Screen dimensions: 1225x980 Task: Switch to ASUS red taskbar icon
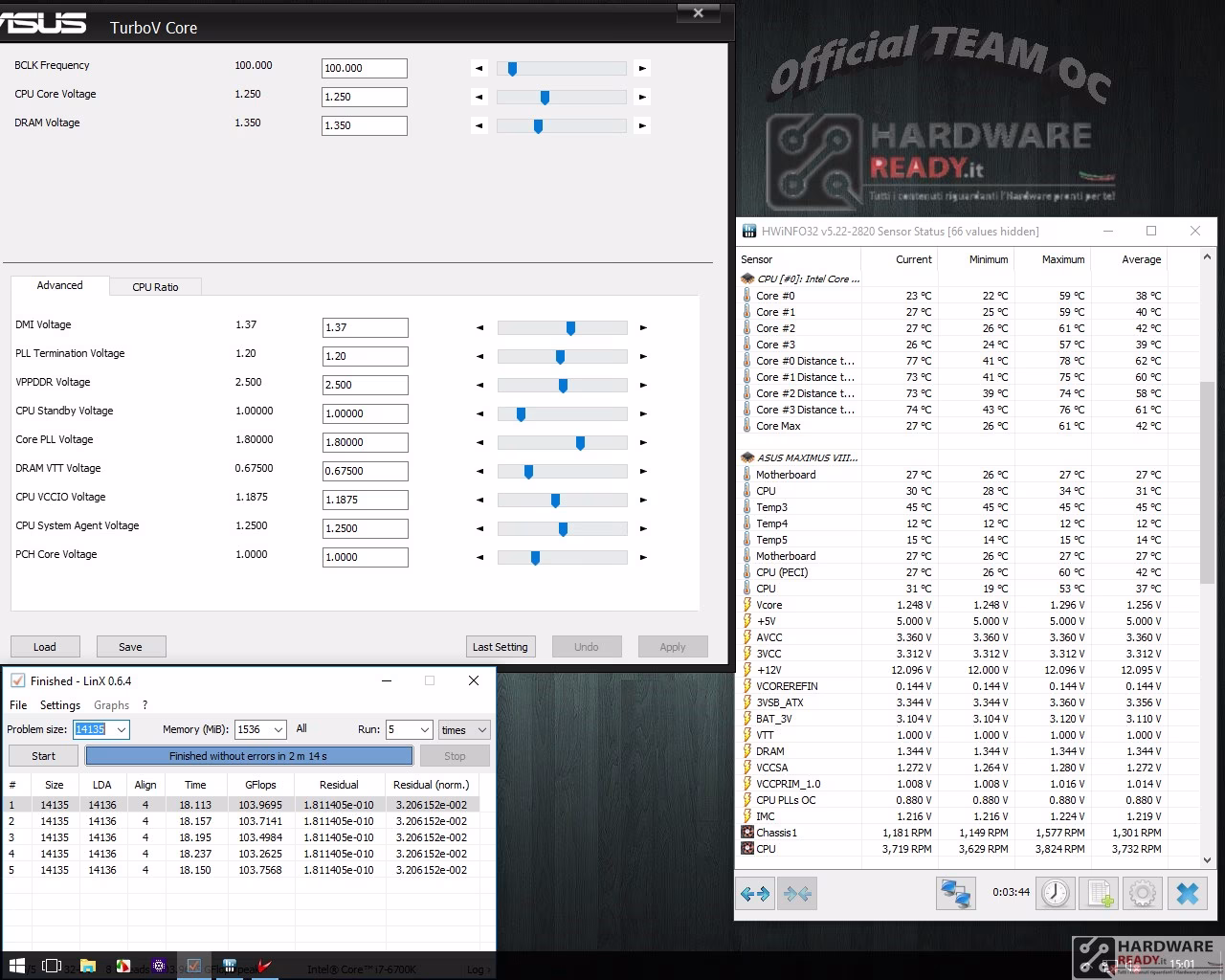[x=265, y=967]
